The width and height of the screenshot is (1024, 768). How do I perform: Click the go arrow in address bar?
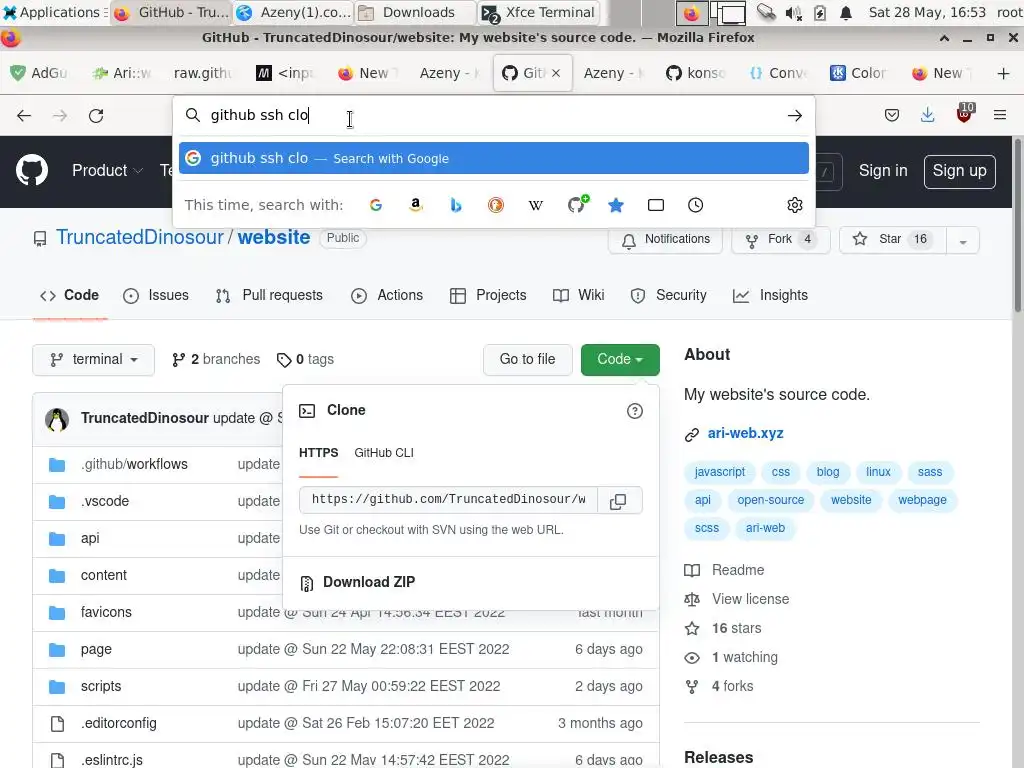coord(794,116)
